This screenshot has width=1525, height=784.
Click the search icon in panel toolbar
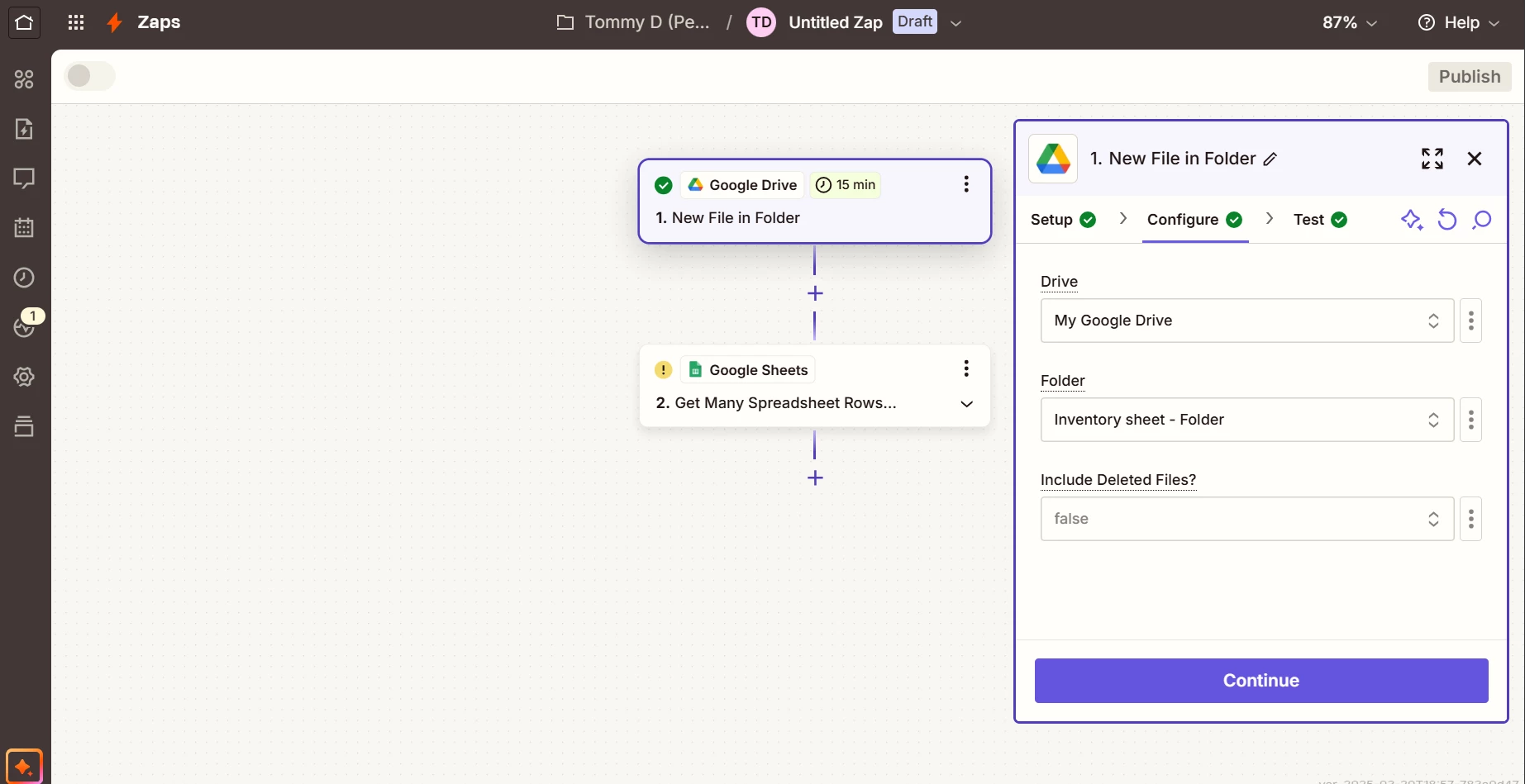[1482, 220]
